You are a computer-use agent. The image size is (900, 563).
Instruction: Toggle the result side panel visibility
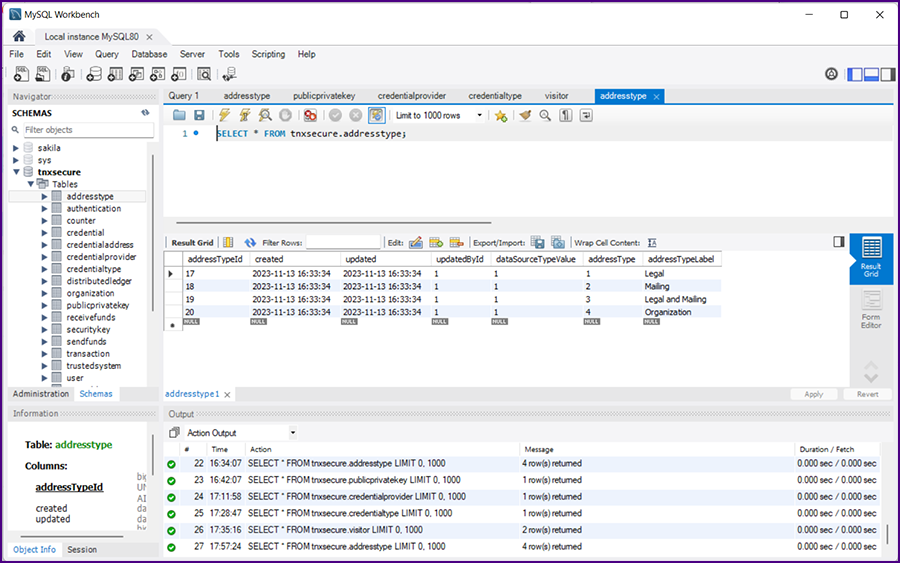(x=839, y=242)
